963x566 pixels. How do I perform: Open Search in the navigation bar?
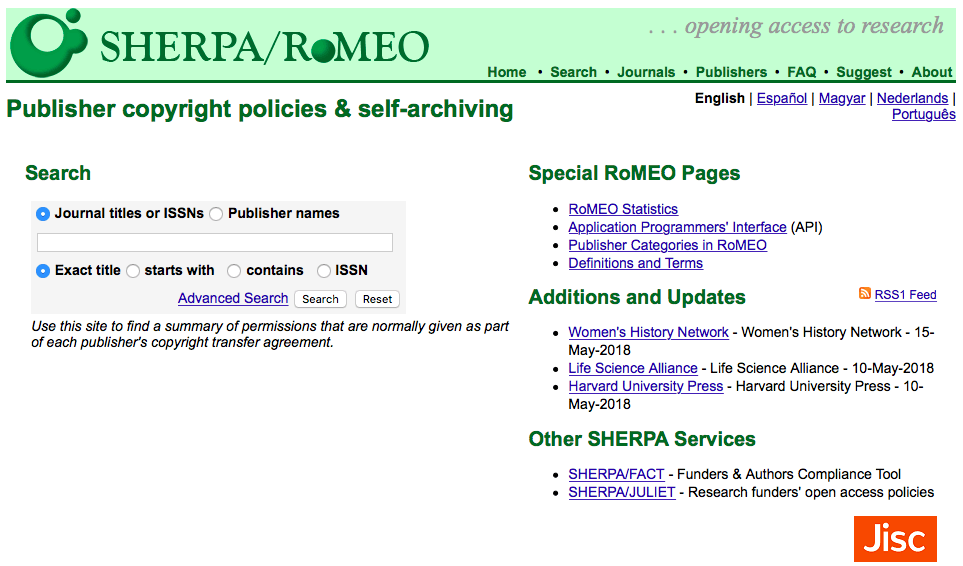coord(573,72)
